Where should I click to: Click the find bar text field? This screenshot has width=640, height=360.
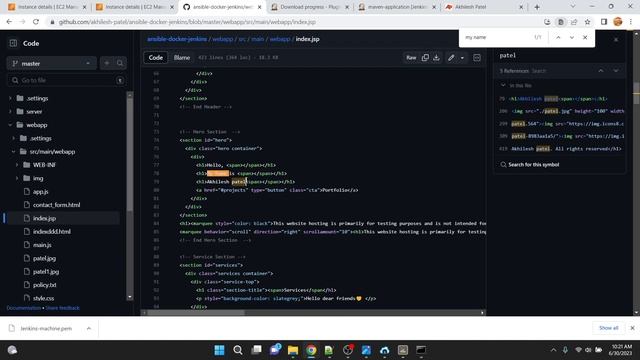(x=498, y=37)
